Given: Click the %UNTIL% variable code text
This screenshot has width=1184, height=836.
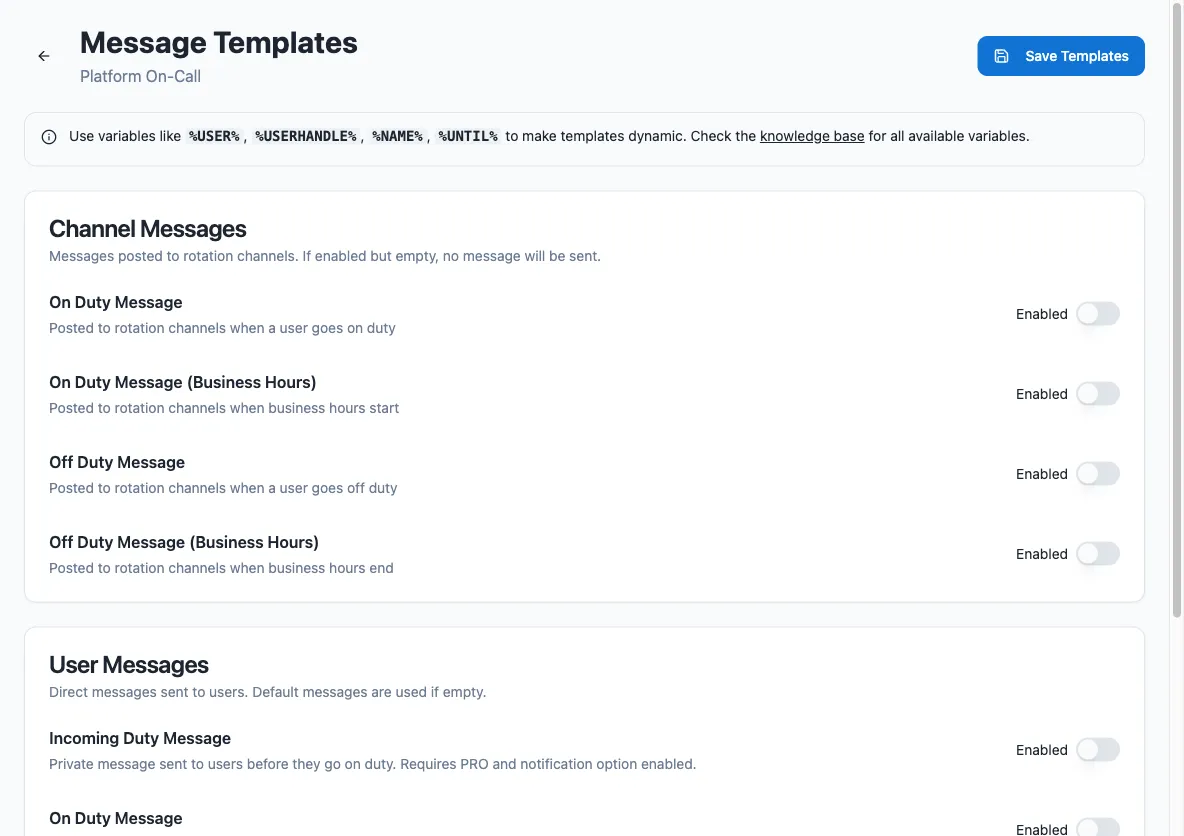Looking at the screenshot, I should [x=467, y=136].
